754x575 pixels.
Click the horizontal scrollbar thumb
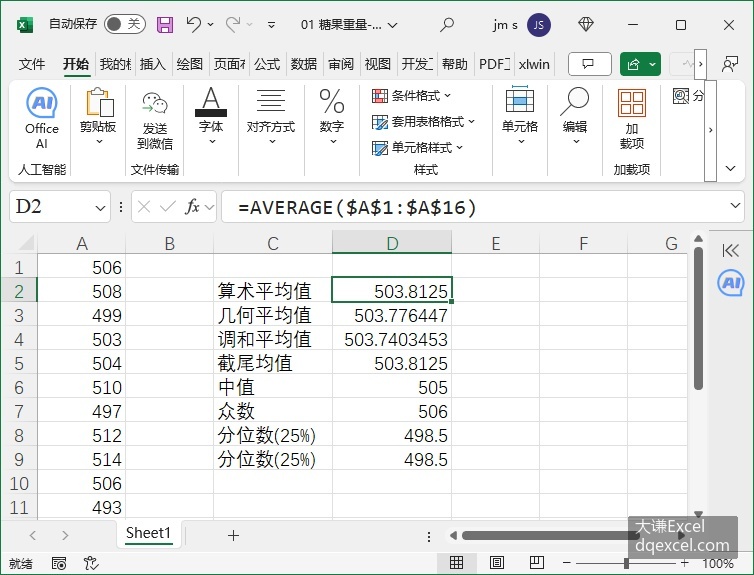click(550, 535)
